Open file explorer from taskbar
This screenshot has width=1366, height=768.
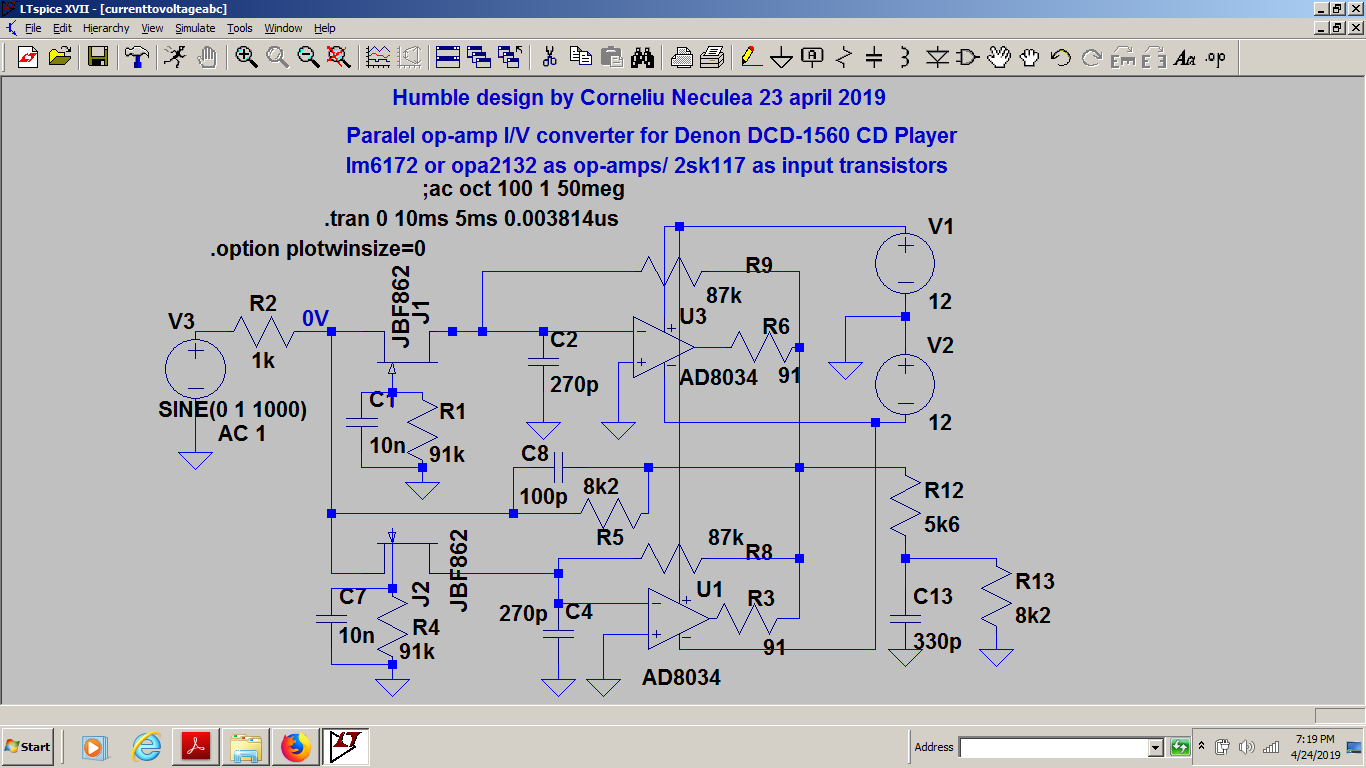(x=245, y=746)
